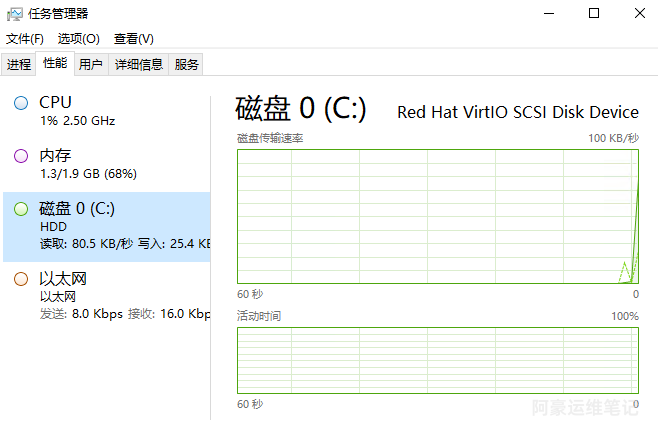Viewport: 658px width, 434px height.
Task: Switch to the 详细信息 tab
Action: click(138, 64)
